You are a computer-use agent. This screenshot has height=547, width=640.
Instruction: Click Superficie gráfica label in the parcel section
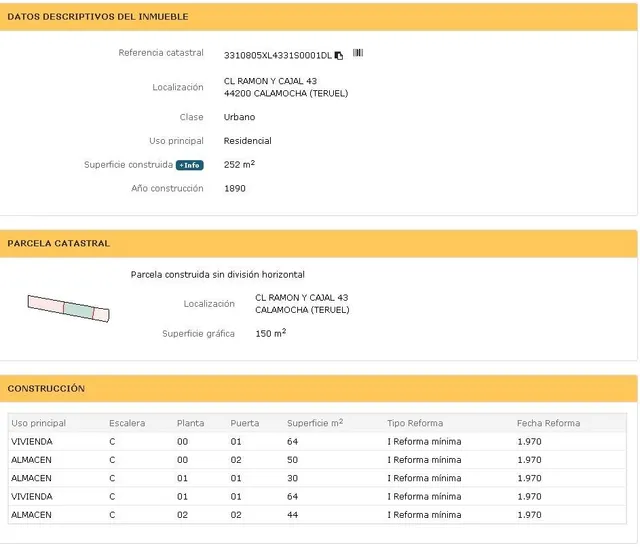(x=198, y=334)
